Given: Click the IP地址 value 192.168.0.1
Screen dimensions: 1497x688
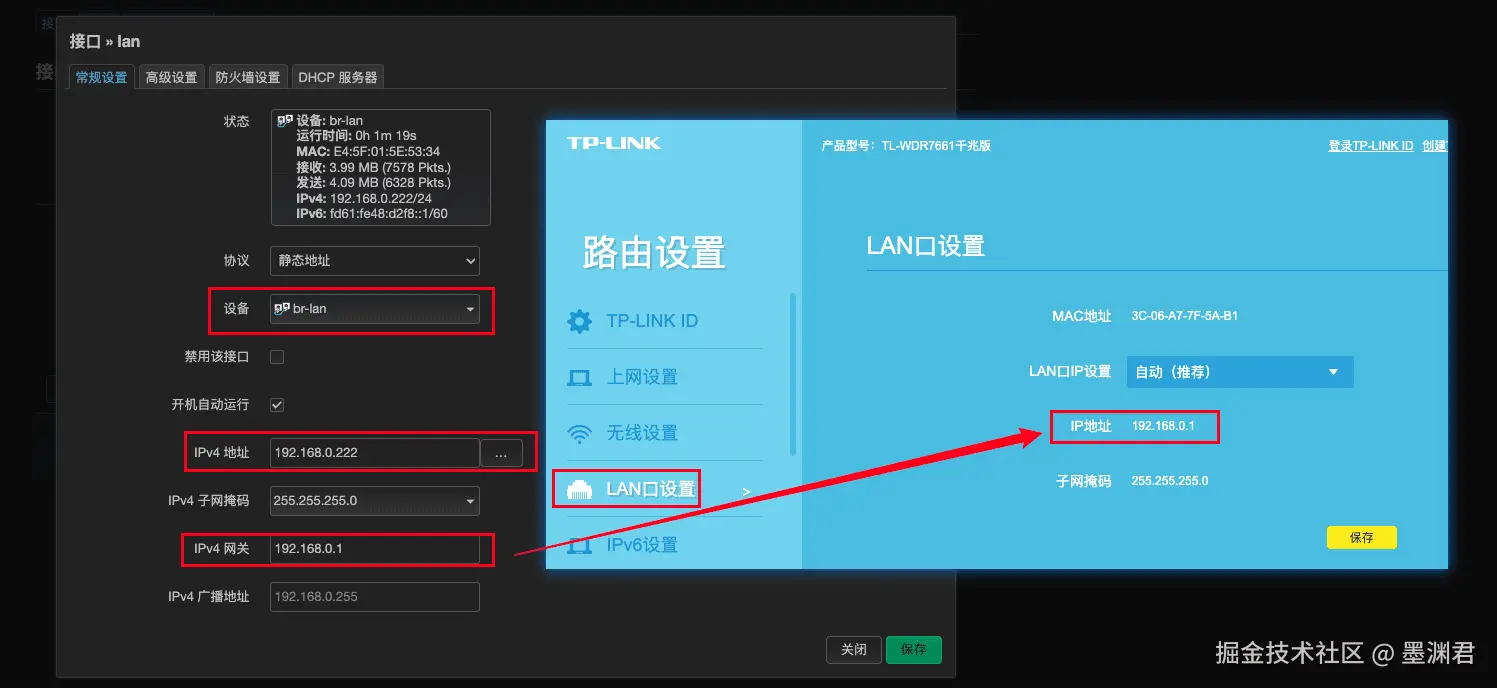Looking at the screenshot, I should pyautogui.click(x=1162, y=426).
